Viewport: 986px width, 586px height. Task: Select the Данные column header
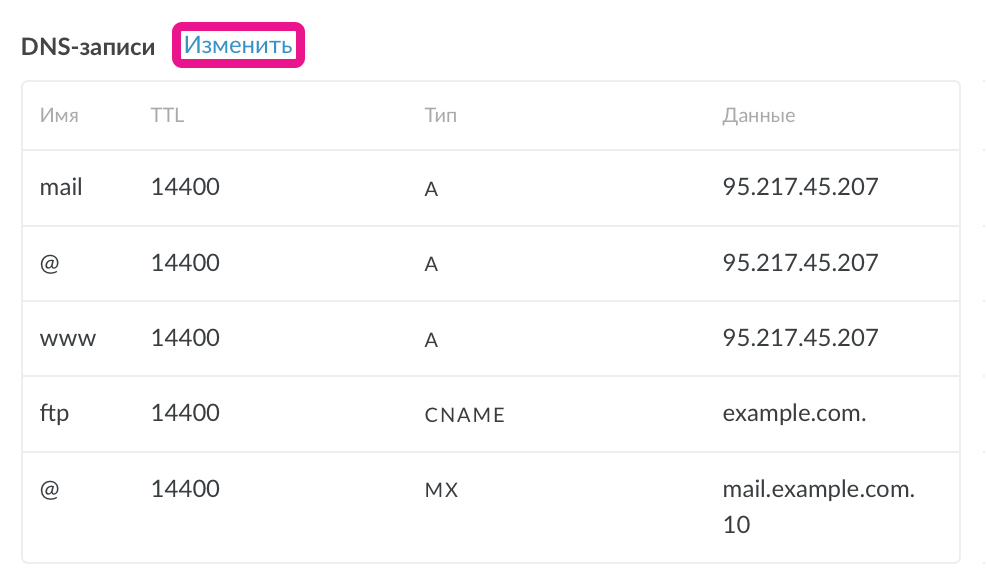(758, 115)
